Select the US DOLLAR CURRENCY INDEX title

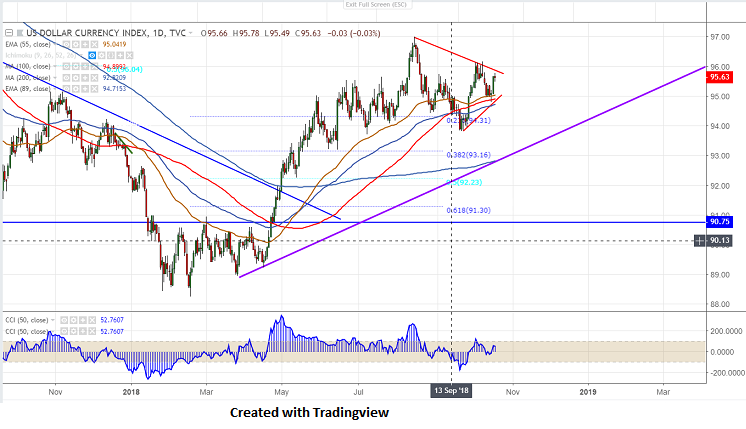point(87,33)
